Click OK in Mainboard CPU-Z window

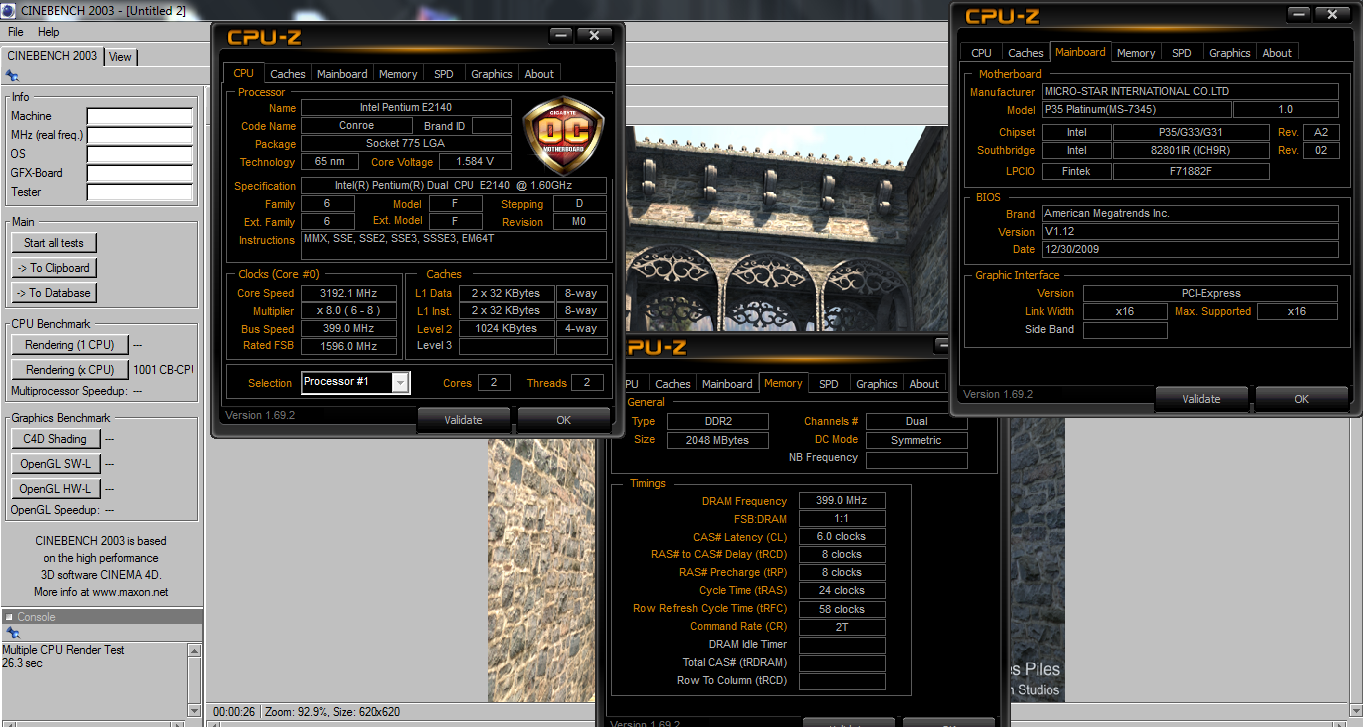[1301, 399]
